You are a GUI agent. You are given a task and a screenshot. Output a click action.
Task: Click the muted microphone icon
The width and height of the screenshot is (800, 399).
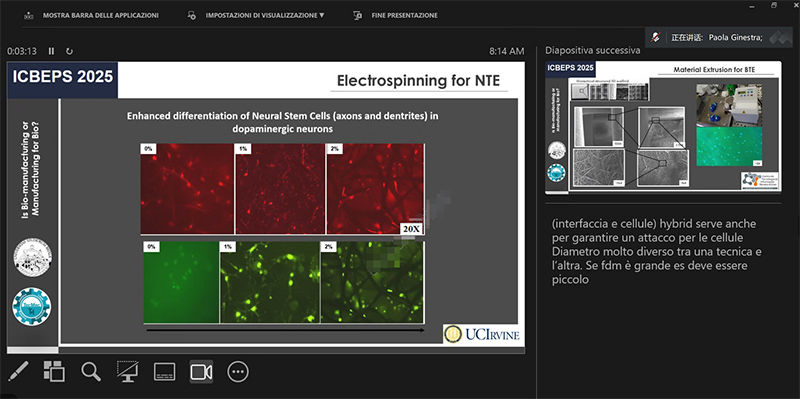point(656,37)
